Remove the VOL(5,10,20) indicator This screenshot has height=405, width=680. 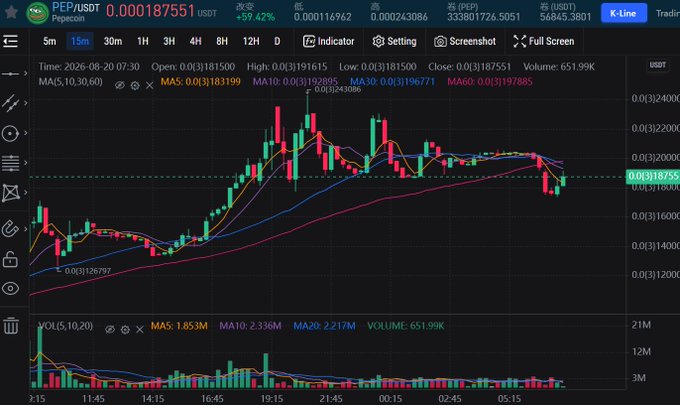click(x=140, y=330)
